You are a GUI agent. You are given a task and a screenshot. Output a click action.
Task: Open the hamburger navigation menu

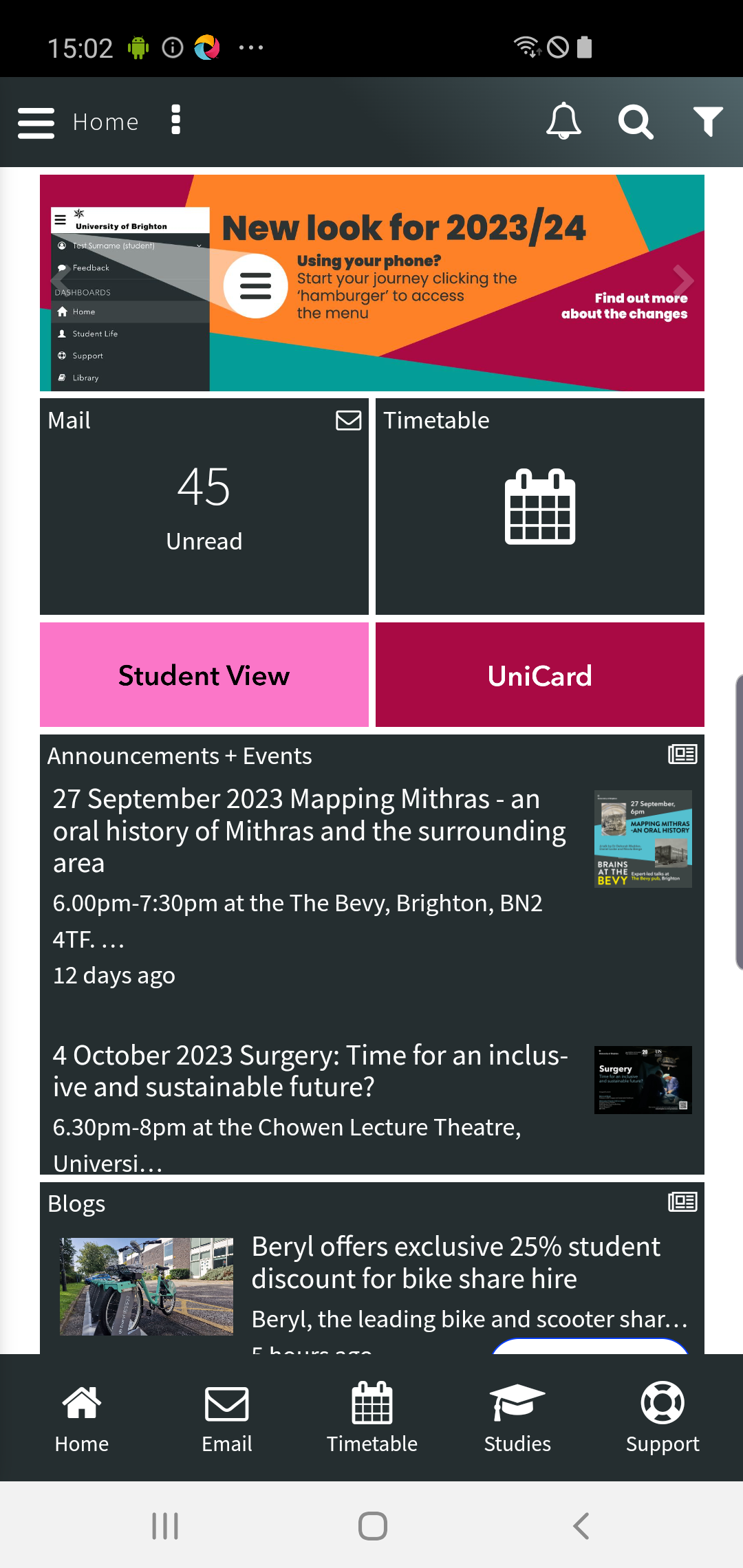pos(36,122)
